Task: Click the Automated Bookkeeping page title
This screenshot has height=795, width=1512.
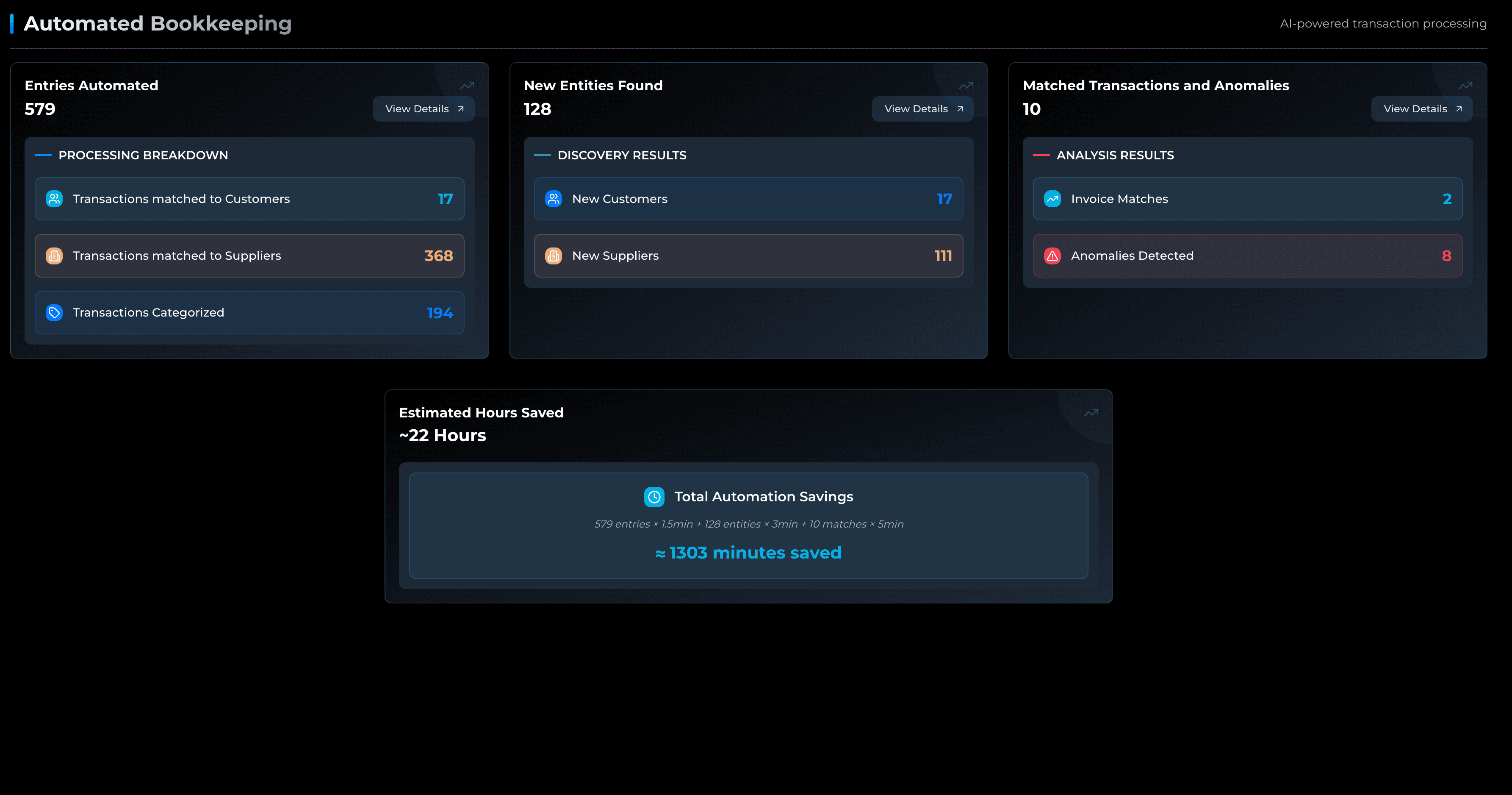Action: pyautogui.click(x=158, y=23)
